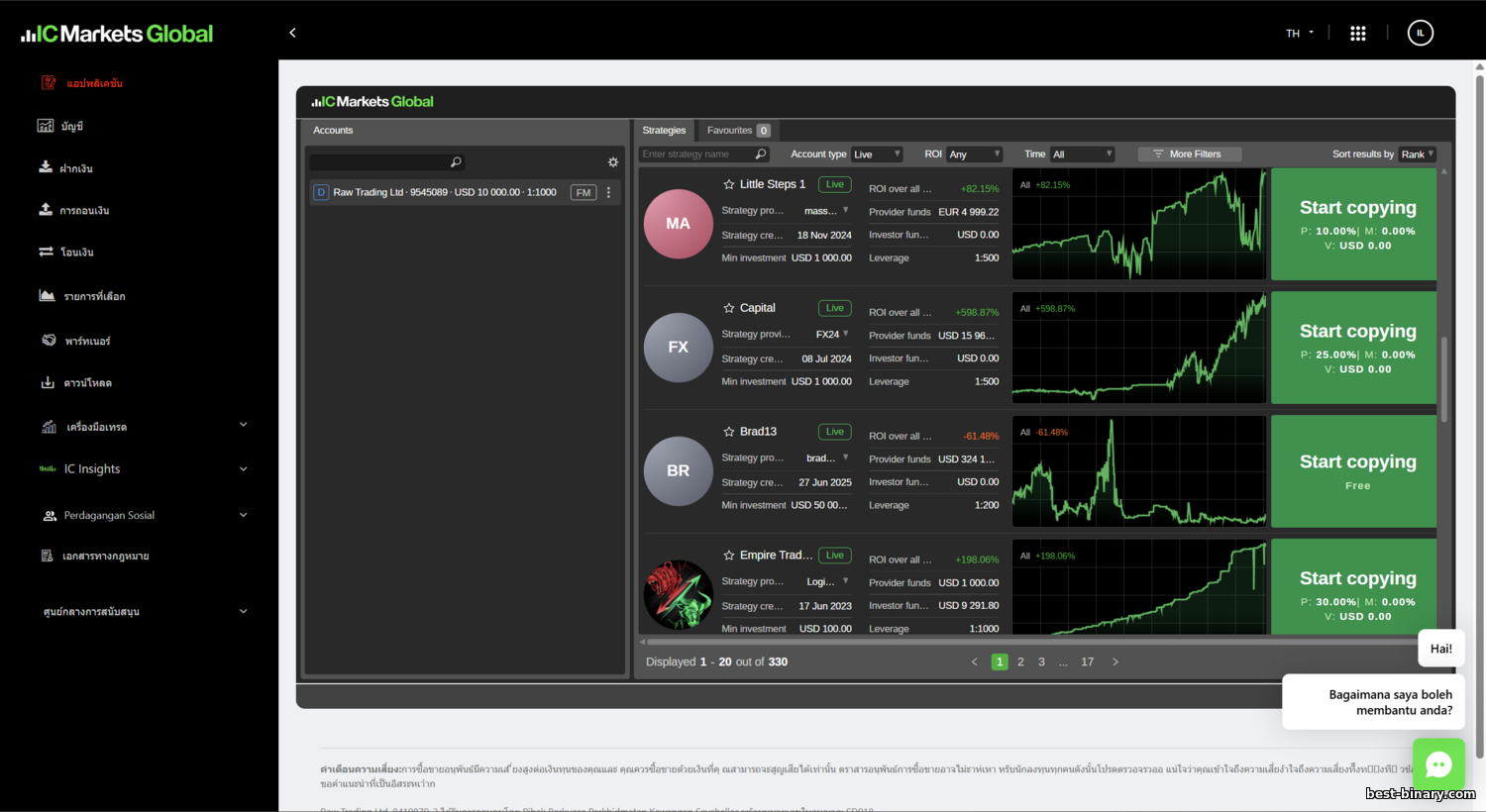The width and height of the screenshot is (1486, 812).
Task: Open Sort results by Rank dropdown
Action: [x=1417, y=154]
